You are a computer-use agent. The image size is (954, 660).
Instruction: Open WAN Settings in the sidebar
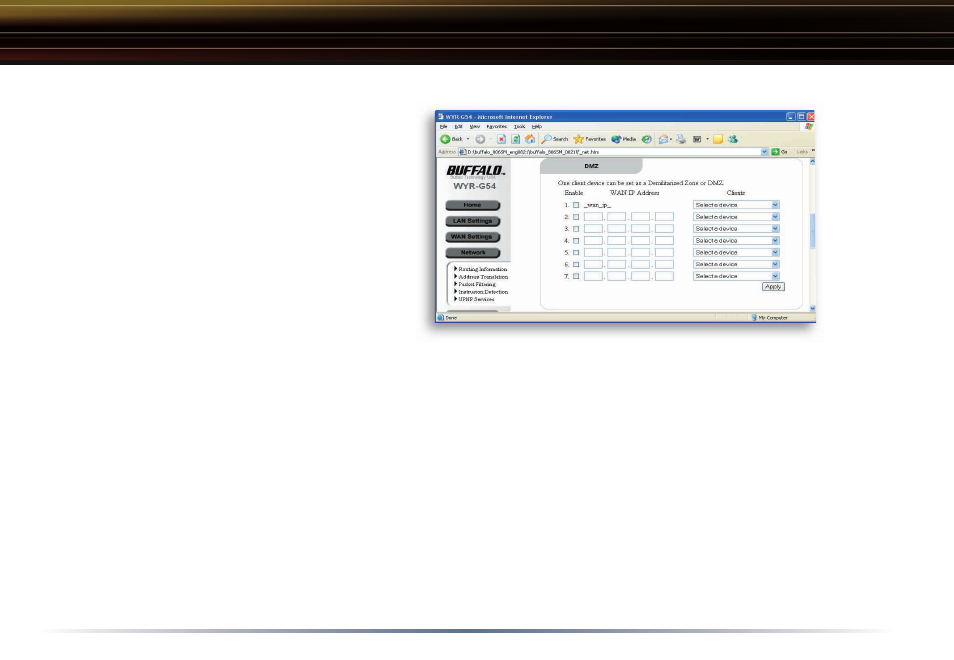(473, 237)
